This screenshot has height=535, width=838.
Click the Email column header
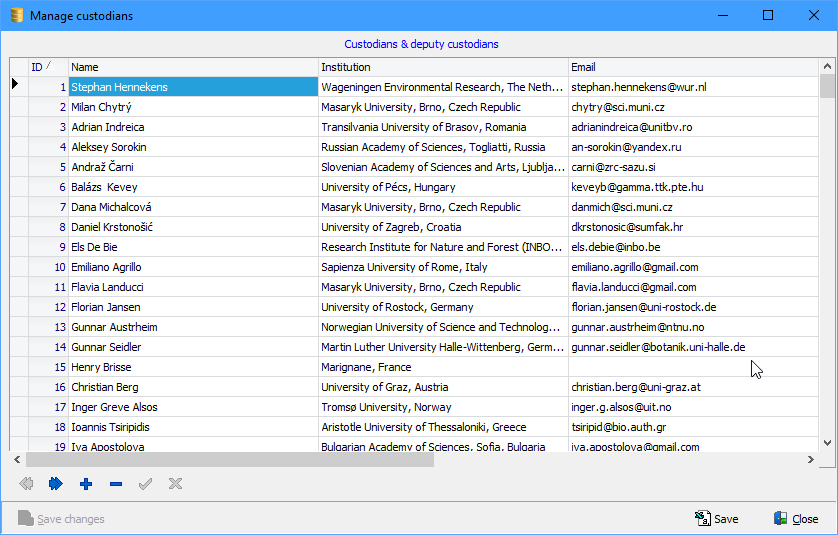(x=692, y=67)
